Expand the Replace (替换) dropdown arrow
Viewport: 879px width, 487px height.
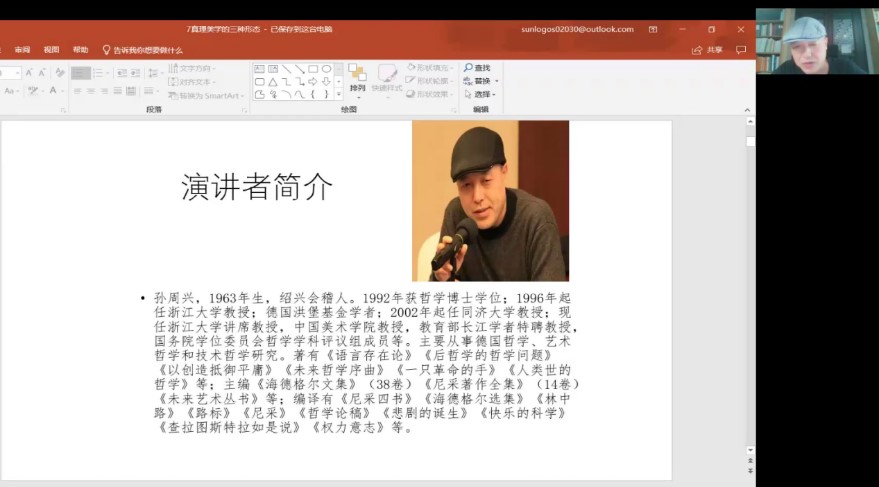(497, 81)
